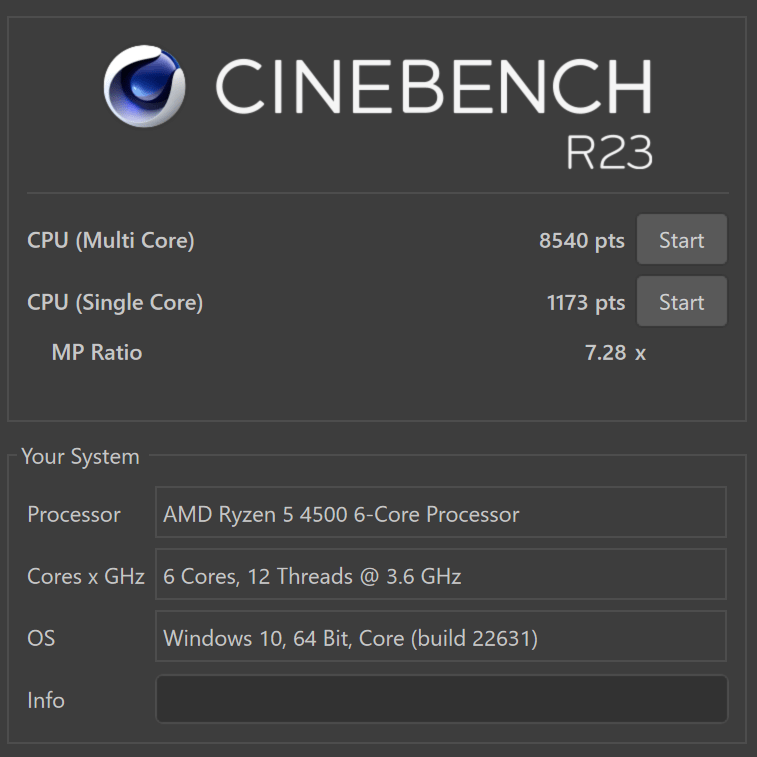The width and height of the screenshot is (757, 757).
Task: Click the Cinebench sphere logo icon
Action: [x=144, y=86]
